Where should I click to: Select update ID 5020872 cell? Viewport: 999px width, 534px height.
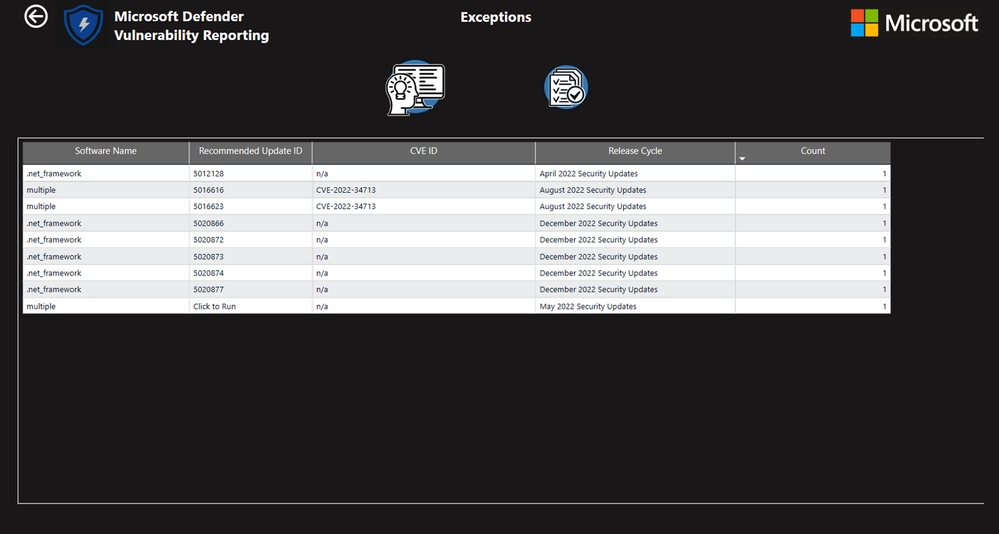tap(250, 240)
